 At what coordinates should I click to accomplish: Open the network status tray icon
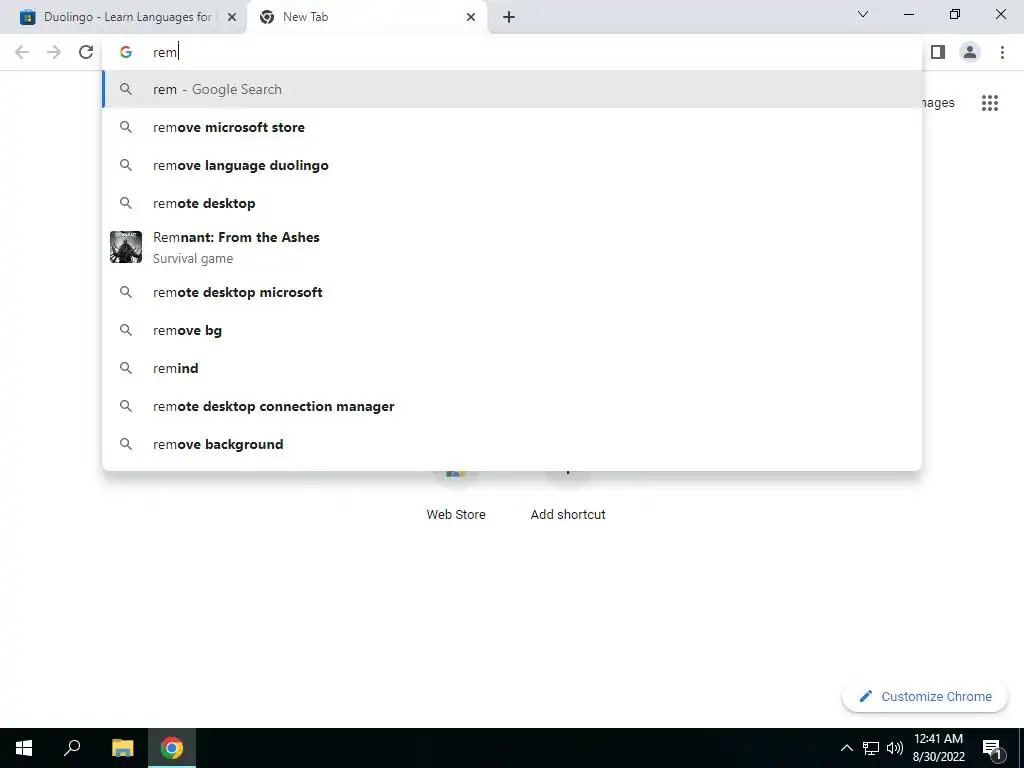[x=871, y=748]
